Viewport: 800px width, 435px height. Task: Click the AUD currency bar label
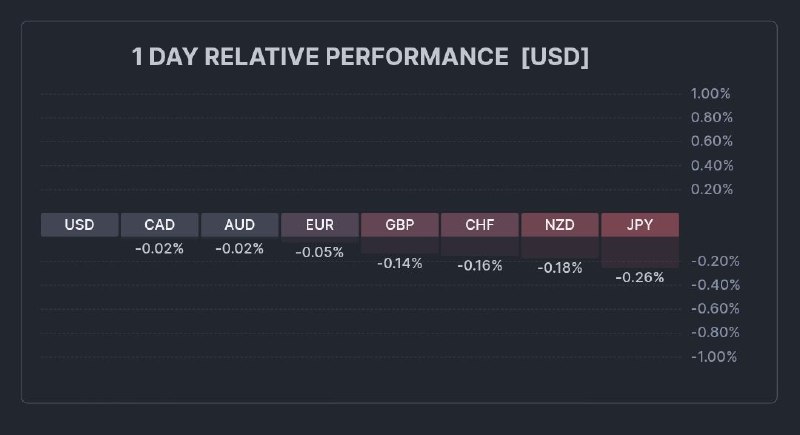(x=240, y=225)
